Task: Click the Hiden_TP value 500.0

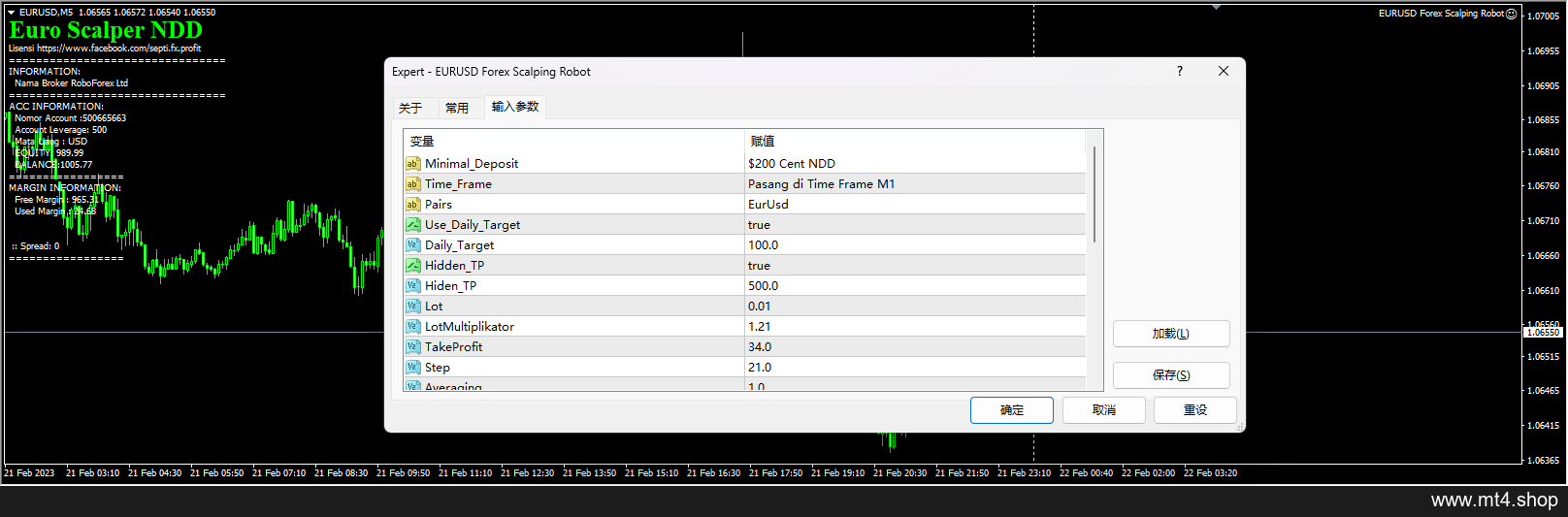Action: [x=915, y=286]
